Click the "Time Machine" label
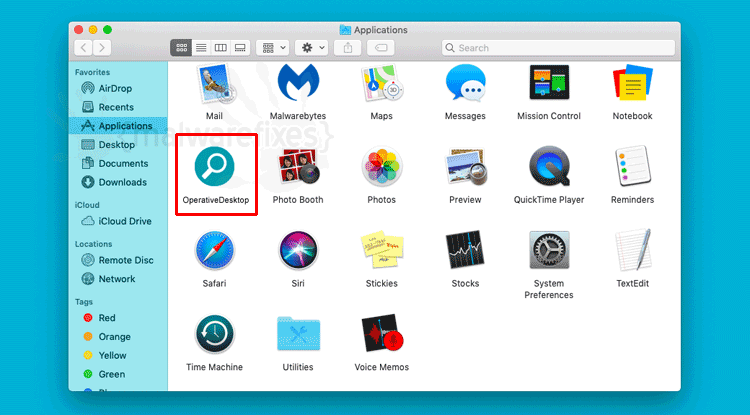750x415 pixels. point(214,367)
